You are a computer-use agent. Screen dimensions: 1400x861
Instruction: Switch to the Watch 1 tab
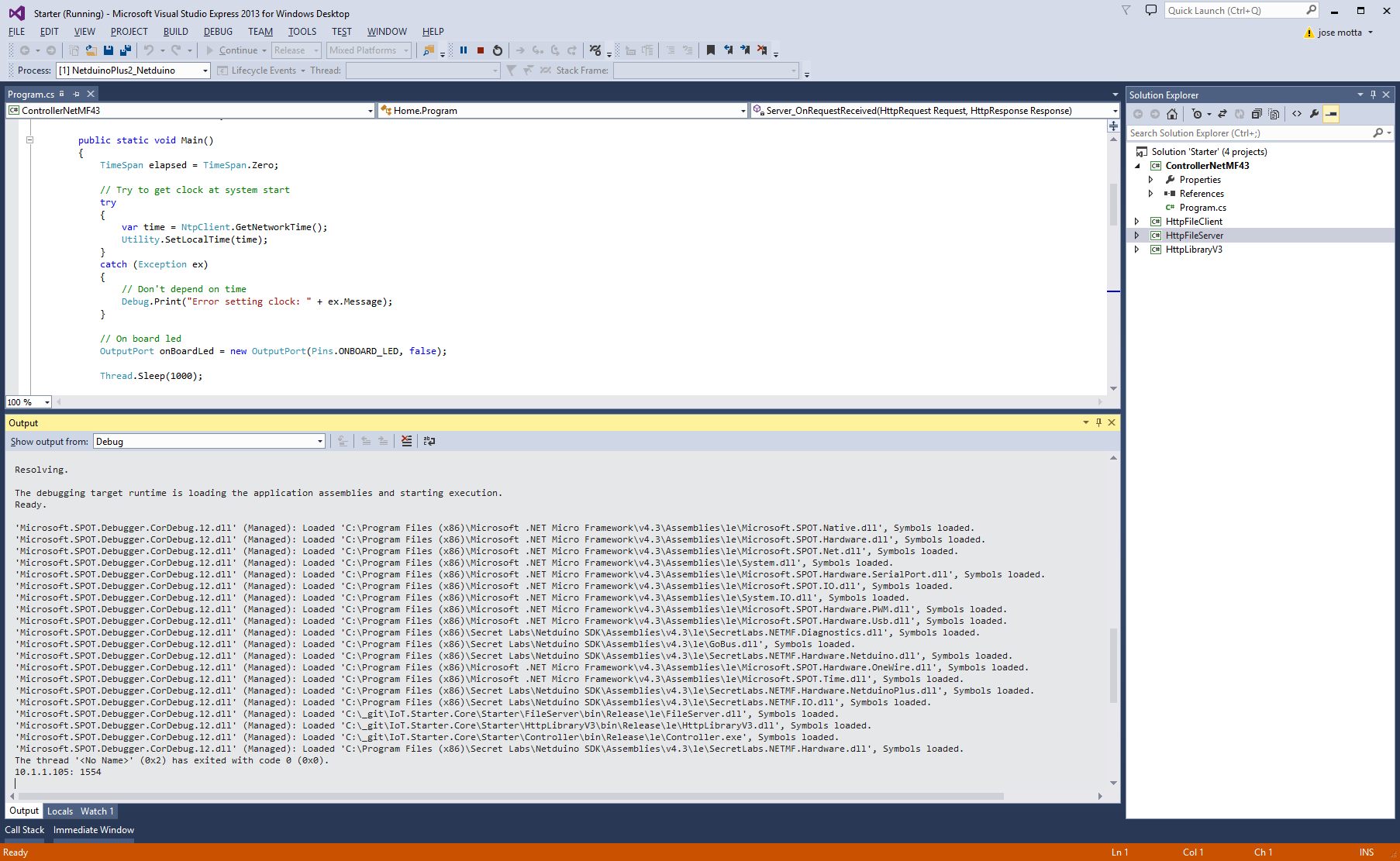(97, 811)
